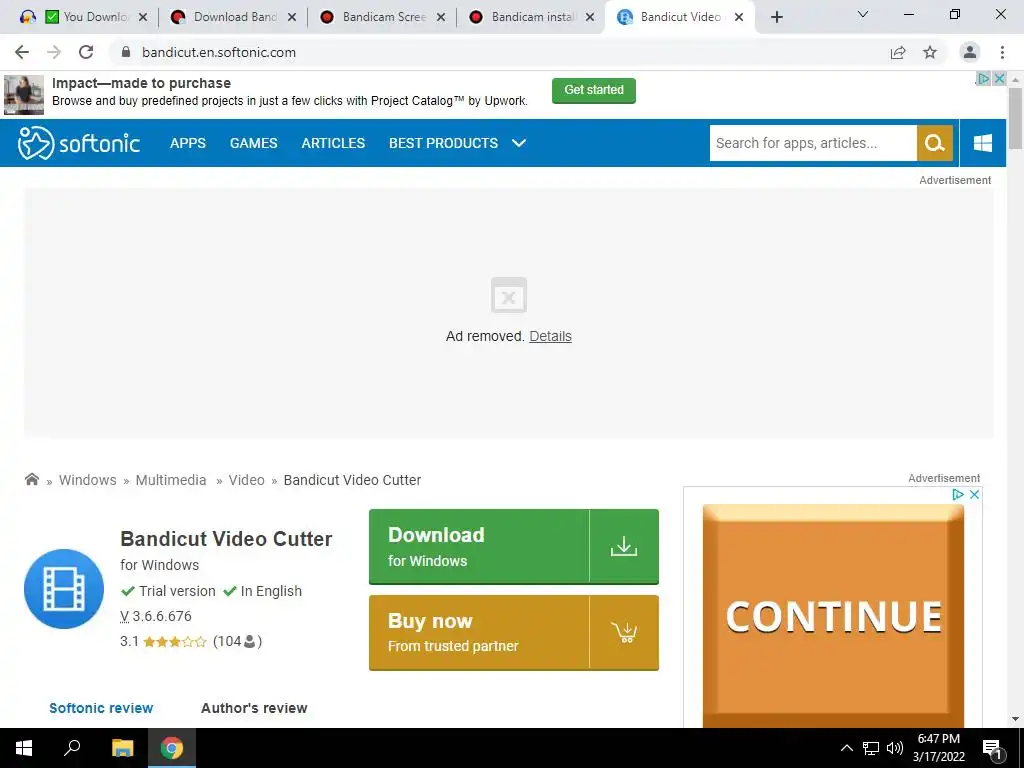Click Video breadcrumb link
Viewport: 1024px width, 768px height.
(x=246, y=480)
